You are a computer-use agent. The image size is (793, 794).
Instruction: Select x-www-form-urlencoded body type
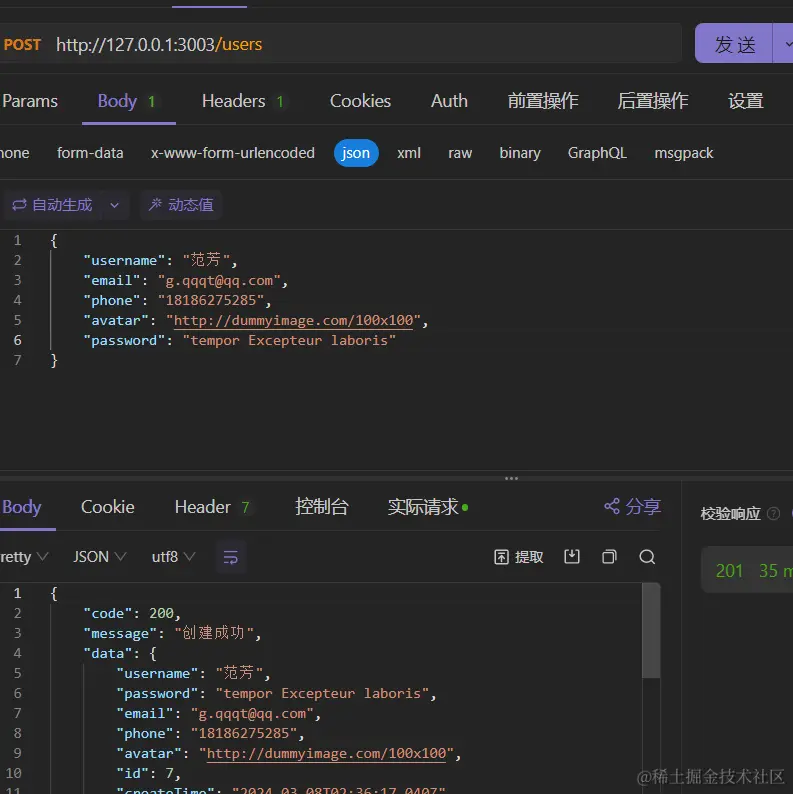pyautogui.click(x=232, y=153)
